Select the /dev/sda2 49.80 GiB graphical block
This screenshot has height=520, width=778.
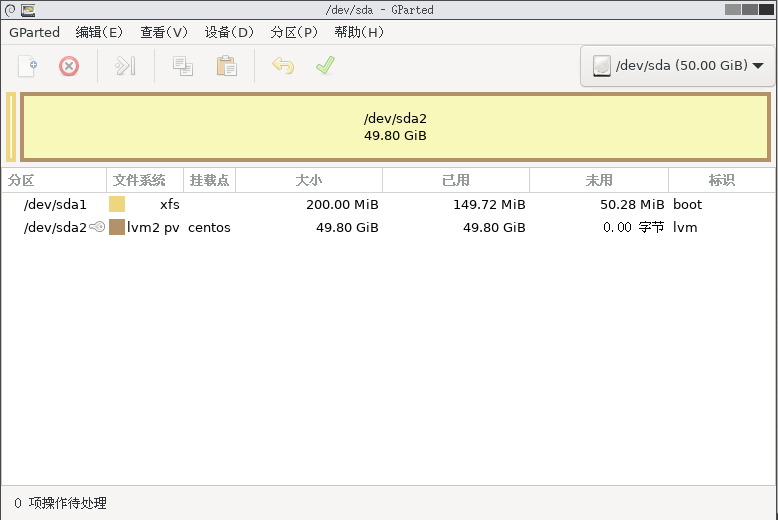(x=395, y=127)
